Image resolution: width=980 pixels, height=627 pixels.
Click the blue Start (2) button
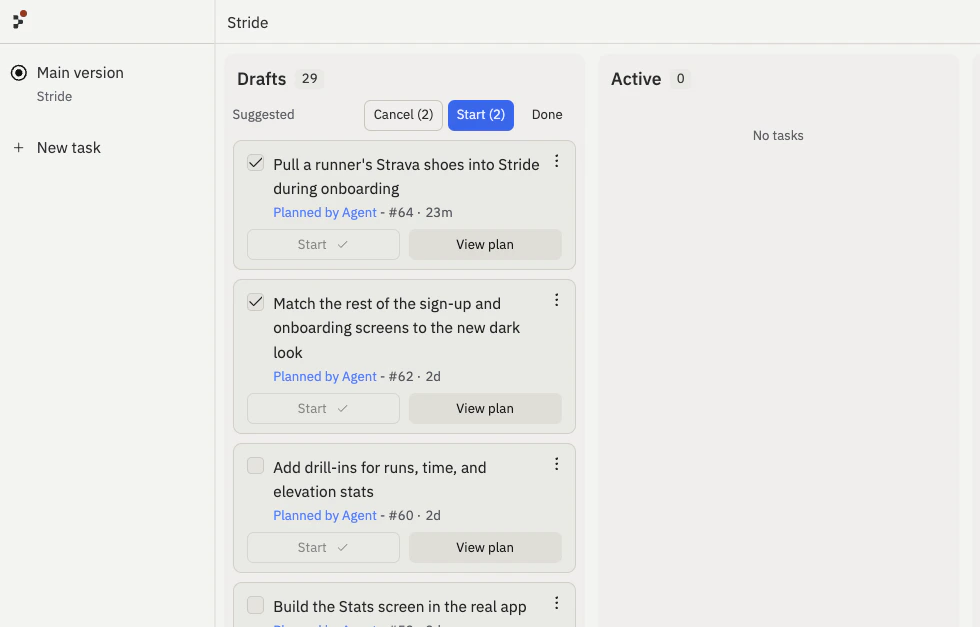click(x=481, y=115)
